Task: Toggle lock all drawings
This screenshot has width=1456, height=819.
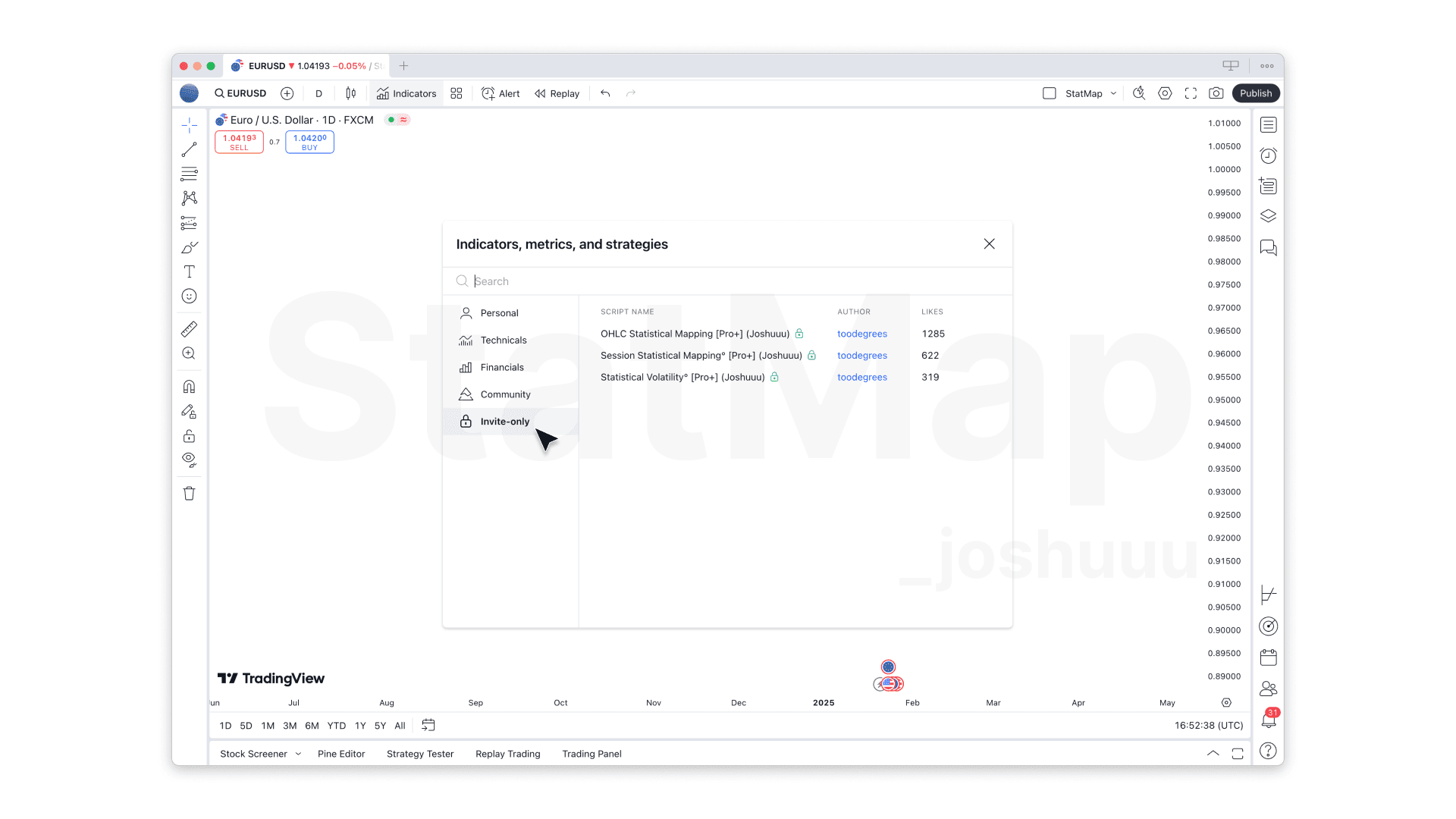Action: coord(189,436)
